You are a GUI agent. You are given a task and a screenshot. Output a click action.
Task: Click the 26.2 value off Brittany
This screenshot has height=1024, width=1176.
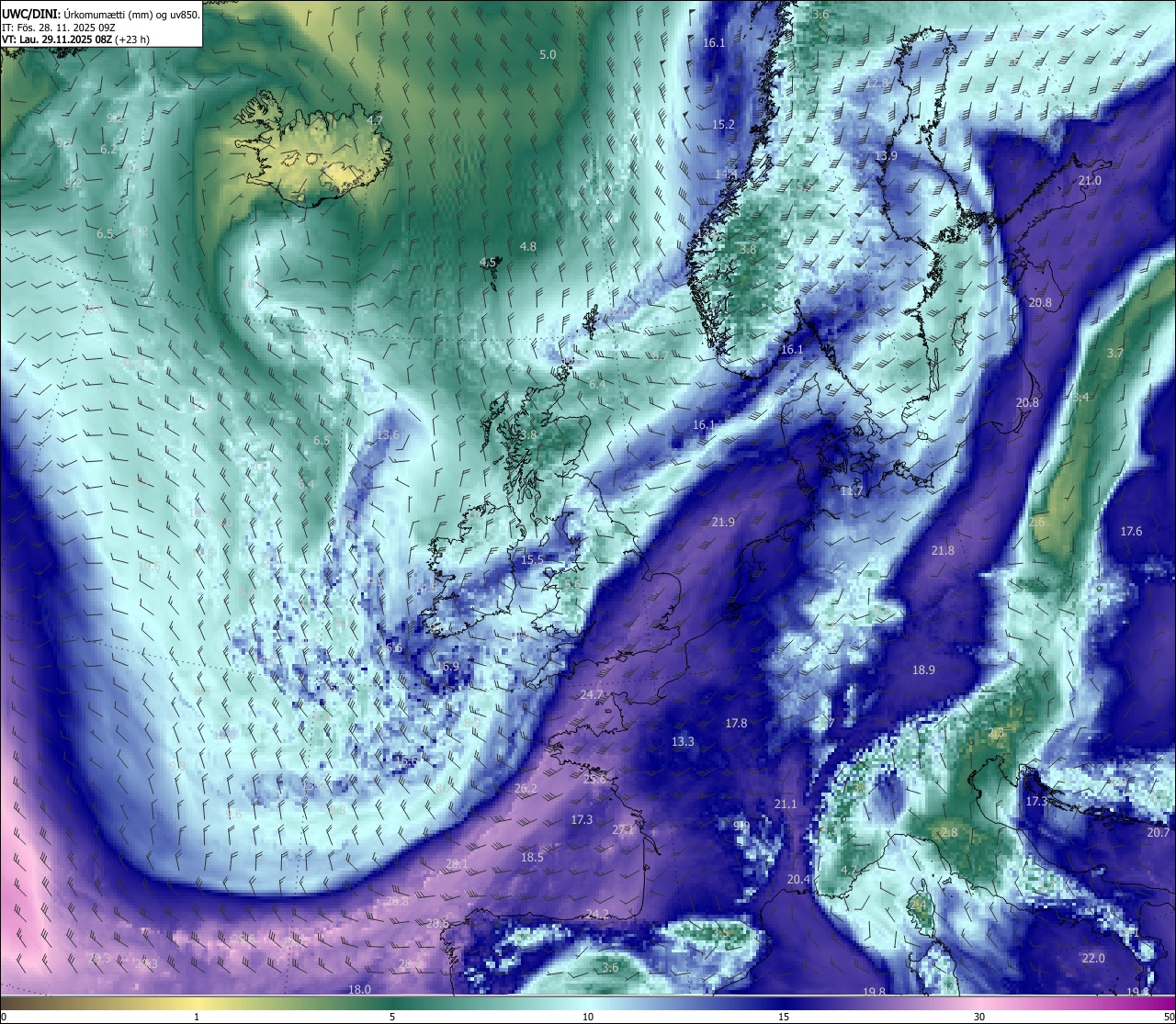(x=526, y=788)
